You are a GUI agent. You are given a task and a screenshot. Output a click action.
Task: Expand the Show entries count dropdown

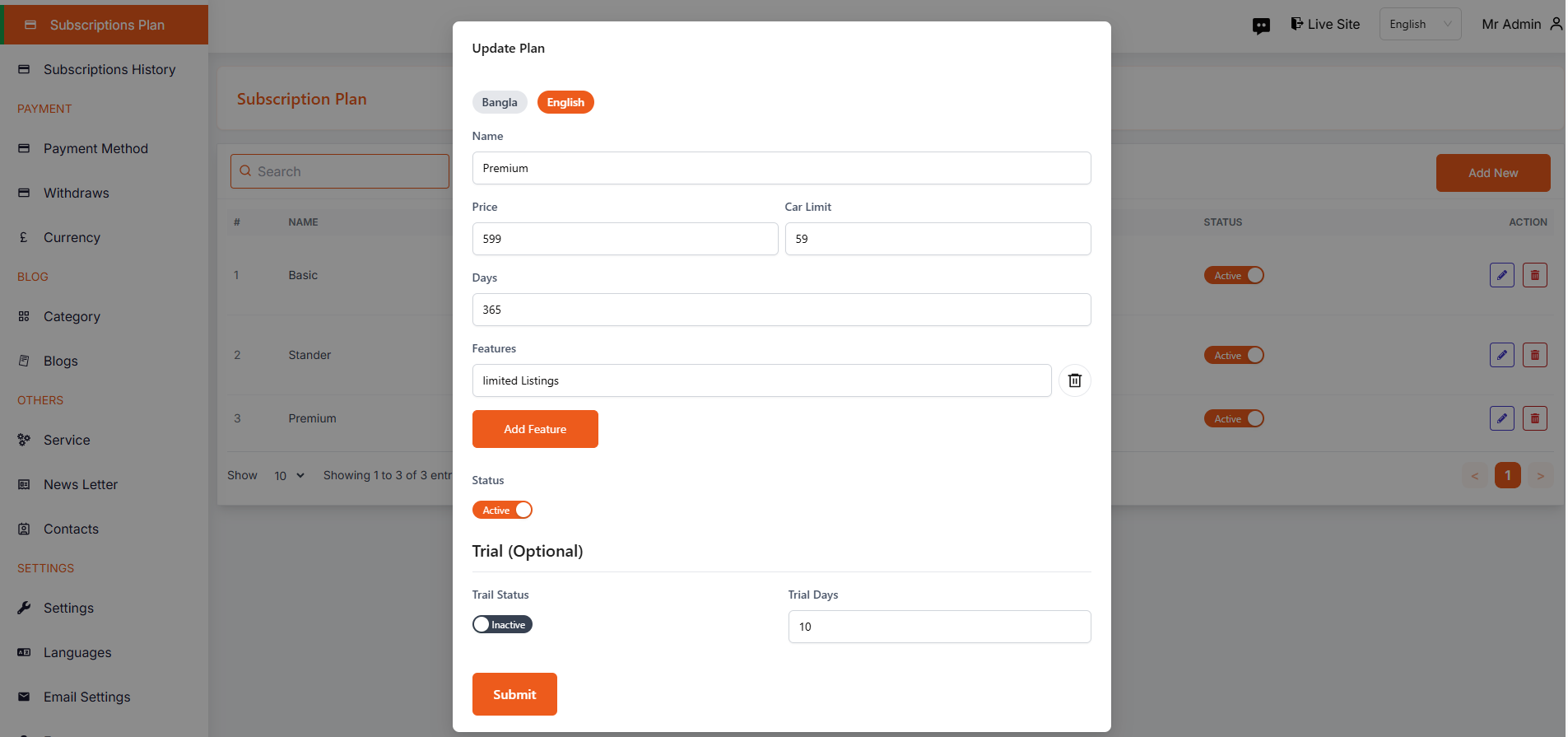289,475
